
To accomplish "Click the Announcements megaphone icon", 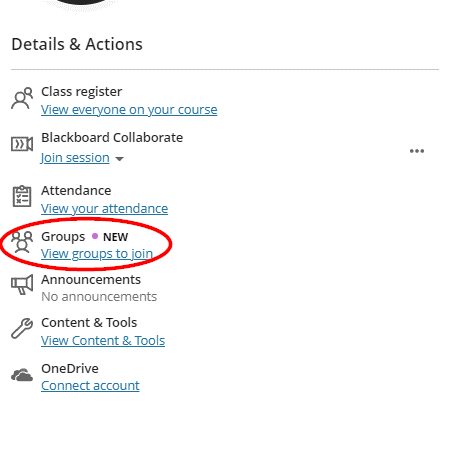I will click(22, 284).
